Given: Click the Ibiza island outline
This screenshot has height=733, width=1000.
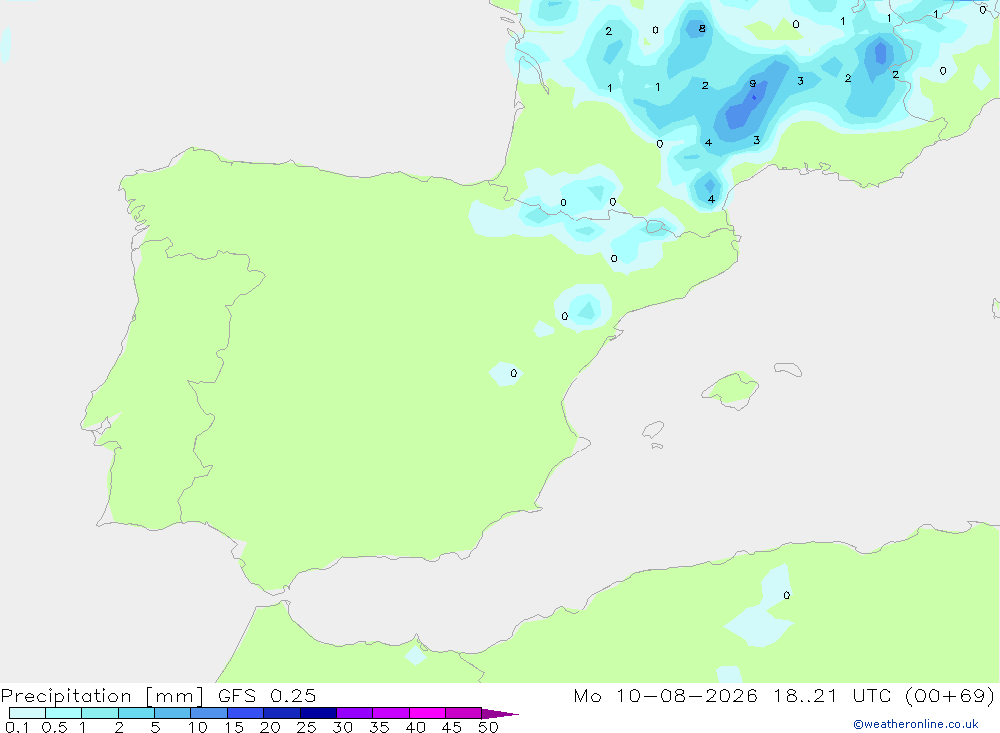Looking at the screenshot, I should click(653, 429).
